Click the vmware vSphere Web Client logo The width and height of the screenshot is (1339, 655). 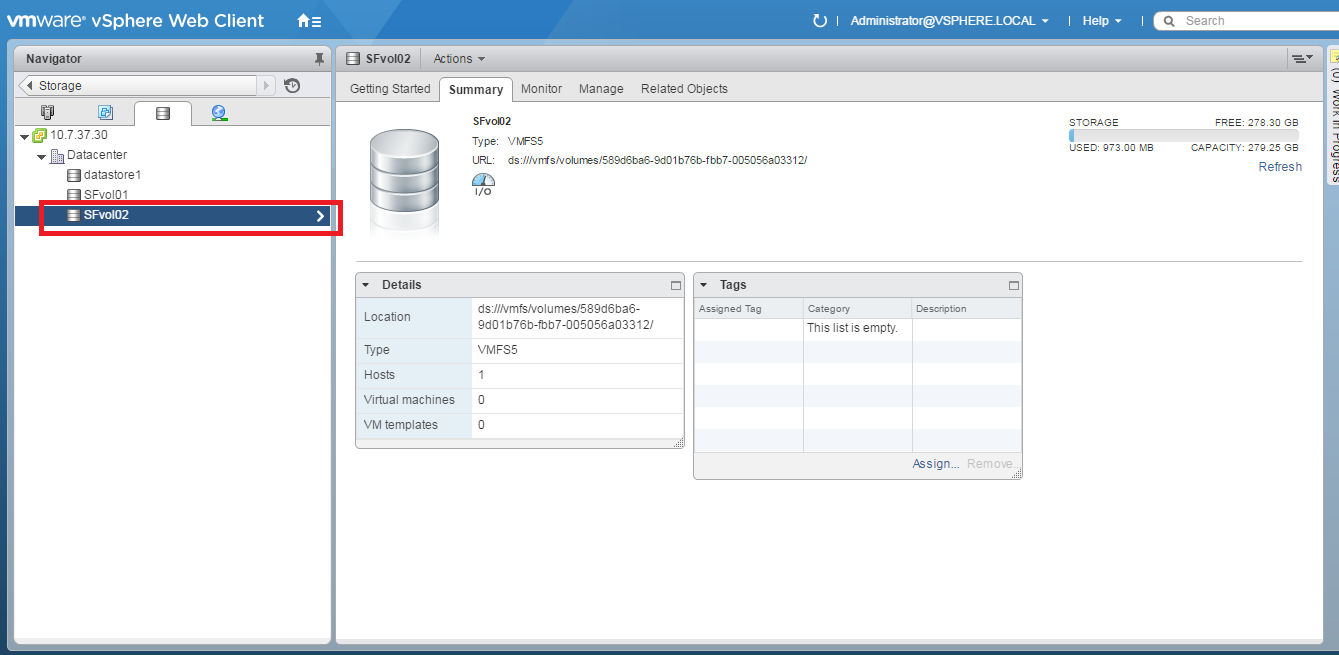(x=136, y=21)
